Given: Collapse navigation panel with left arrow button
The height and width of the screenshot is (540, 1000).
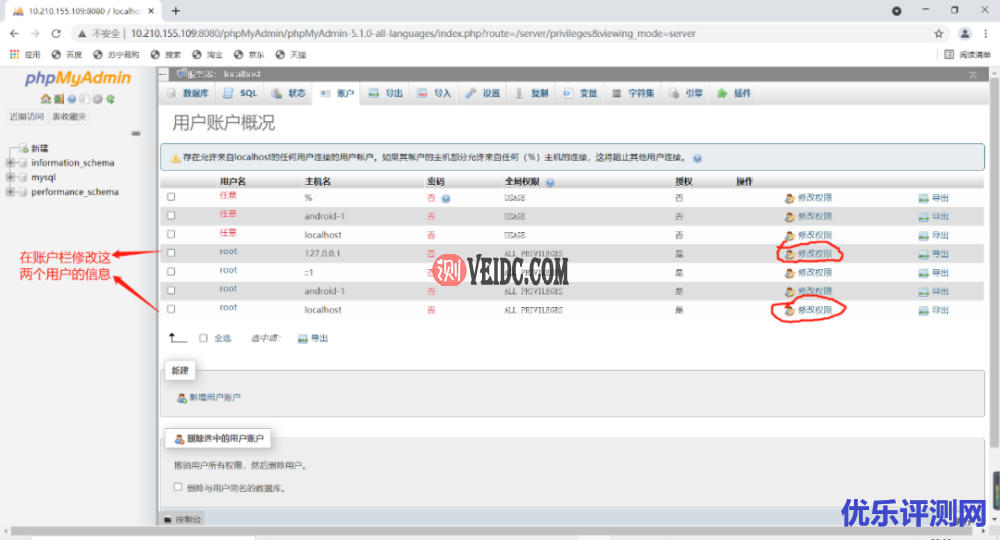Looking at the screenshot, I should coord(163,75).
